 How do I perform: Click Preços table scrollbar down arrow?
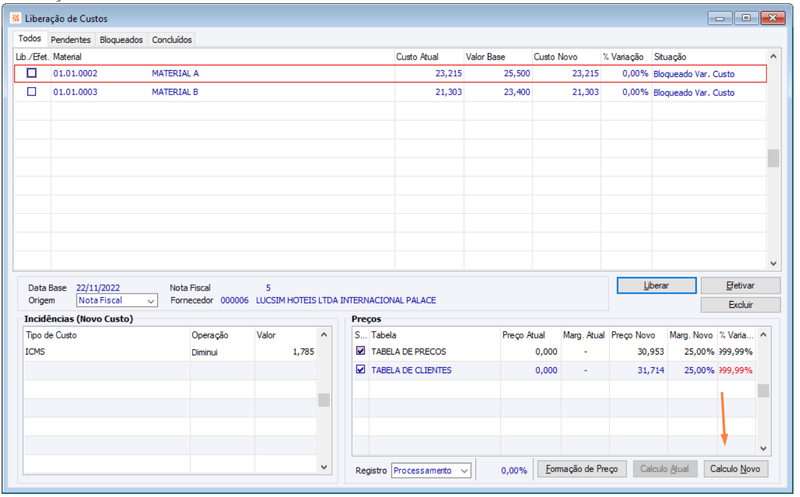click(763, 449)
